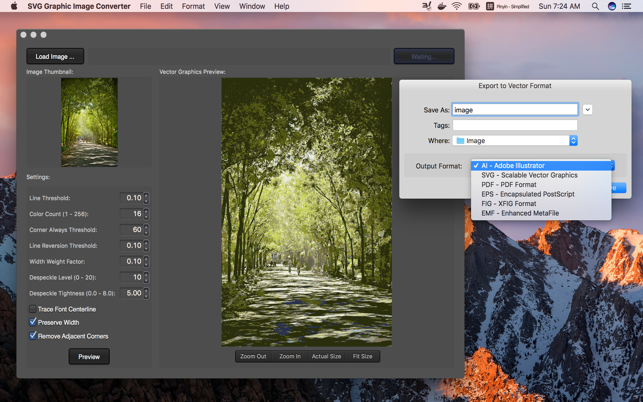
Task: Open Spotlight search in menu bar
Action: [x=595, y=6]
